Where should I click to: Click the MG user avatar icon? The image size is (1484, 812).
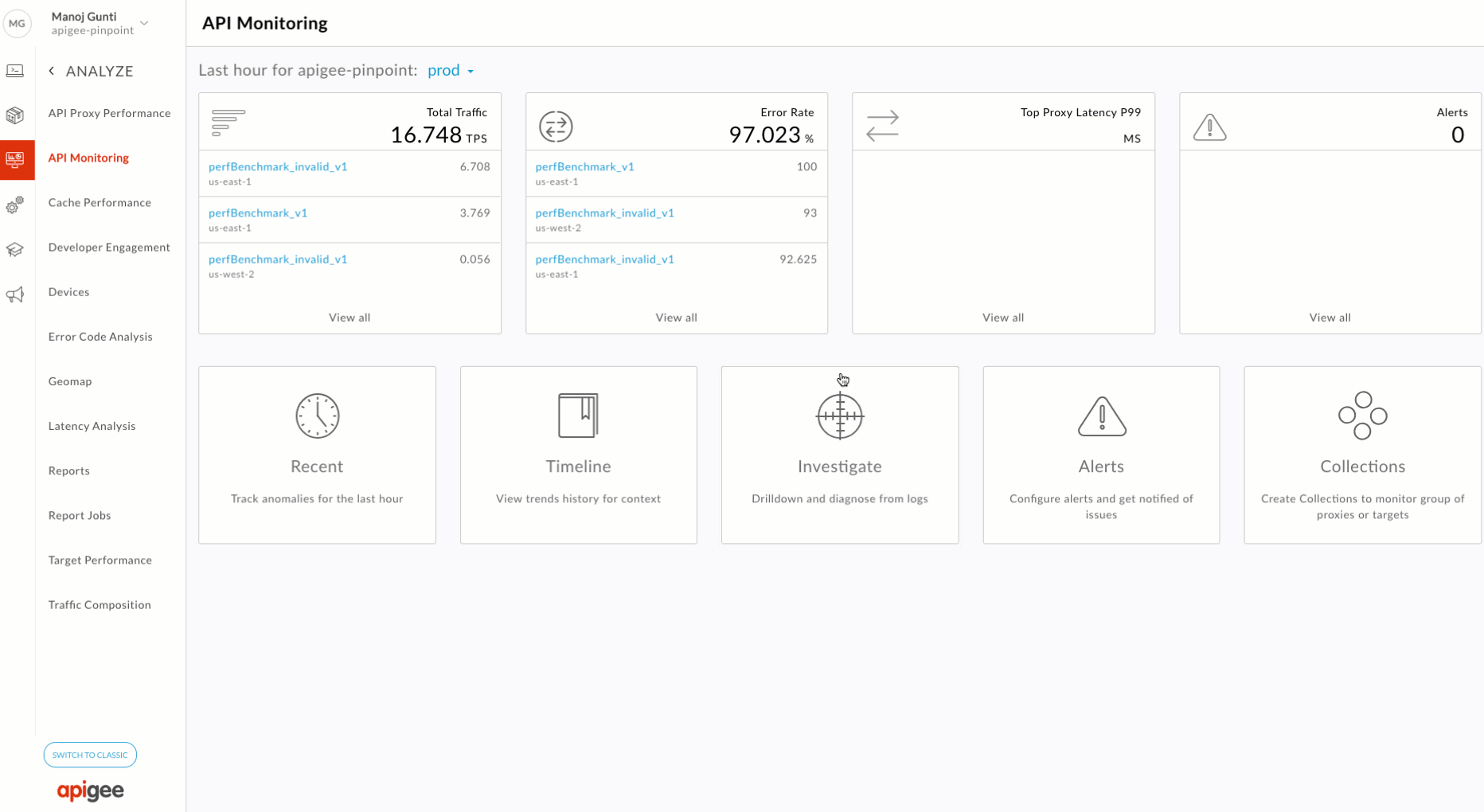[17, 23]
